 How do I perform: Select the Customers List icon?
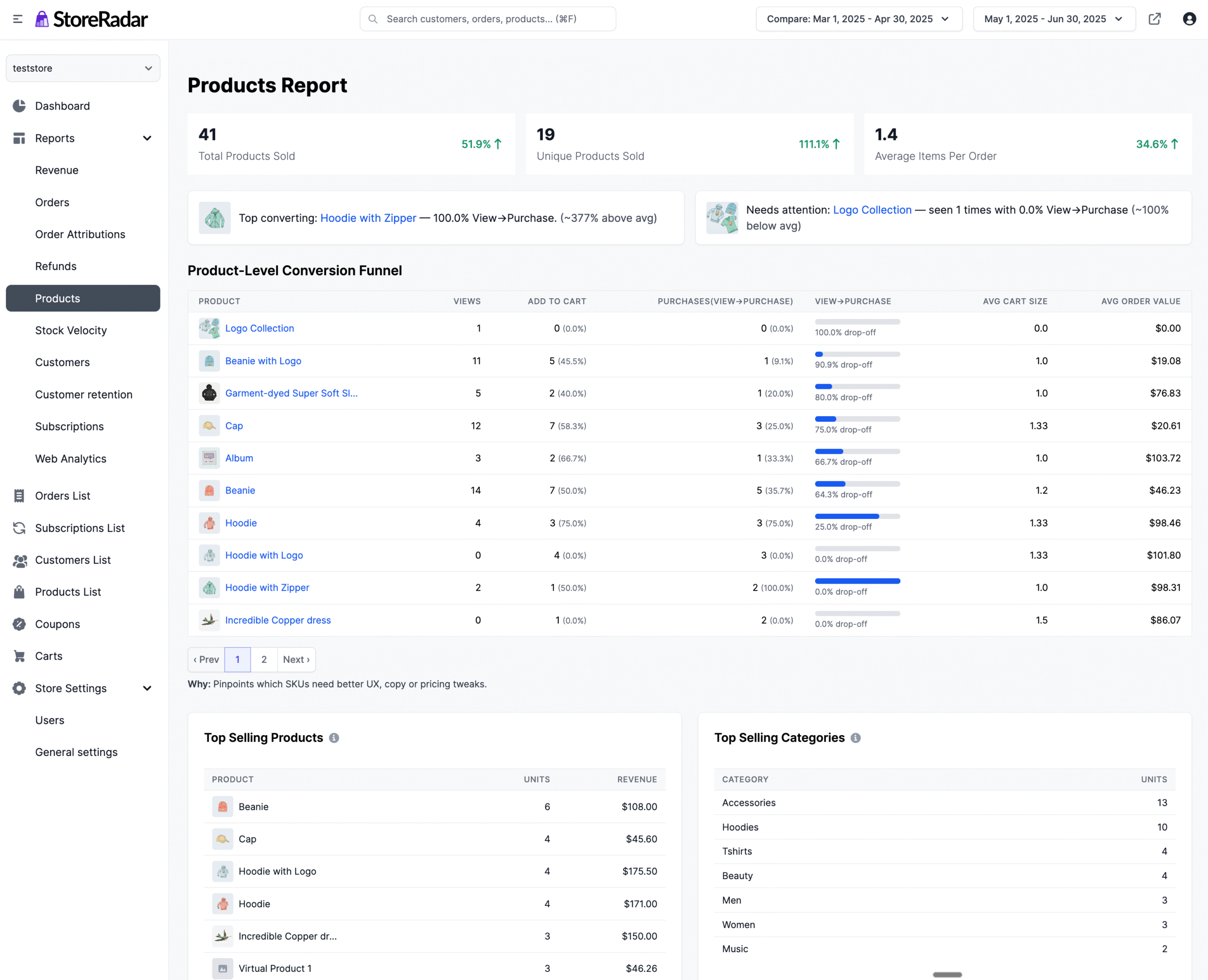coord(19,560)
